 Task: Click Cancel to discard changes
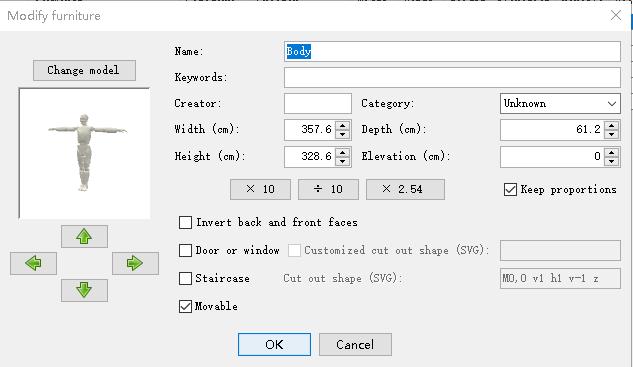[355, 344]
